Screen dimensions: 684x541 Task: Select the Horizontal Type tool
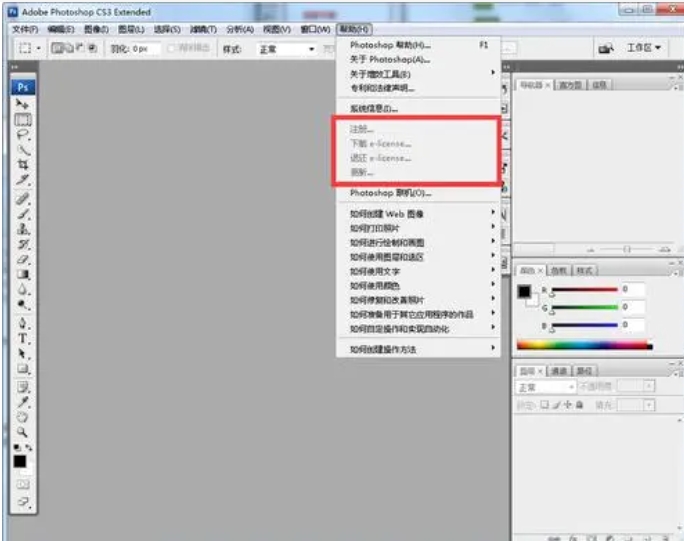pyautogui.click(x=22, y=339)
